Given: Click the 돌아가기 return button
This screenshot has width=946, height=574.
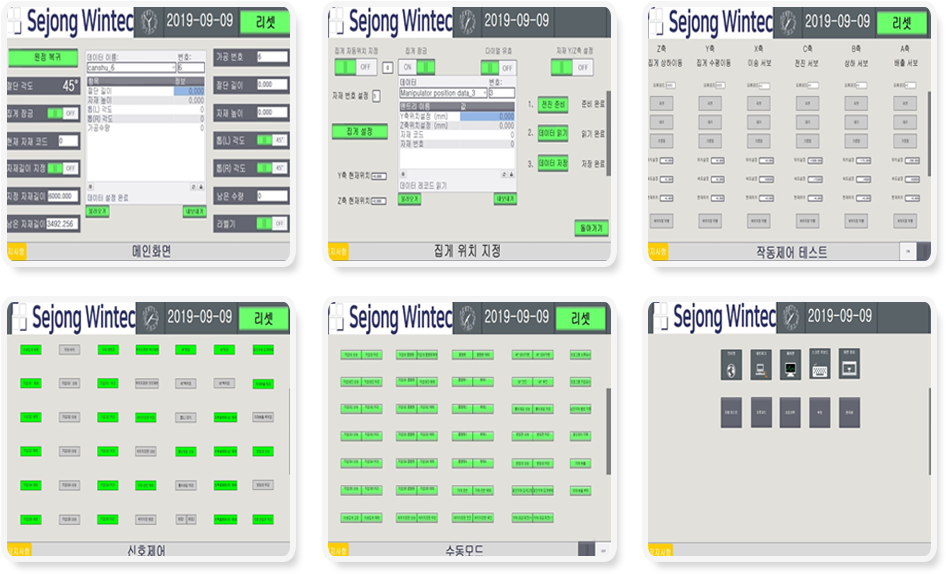Looking at the screenshot, I should (x=591, y=228).
